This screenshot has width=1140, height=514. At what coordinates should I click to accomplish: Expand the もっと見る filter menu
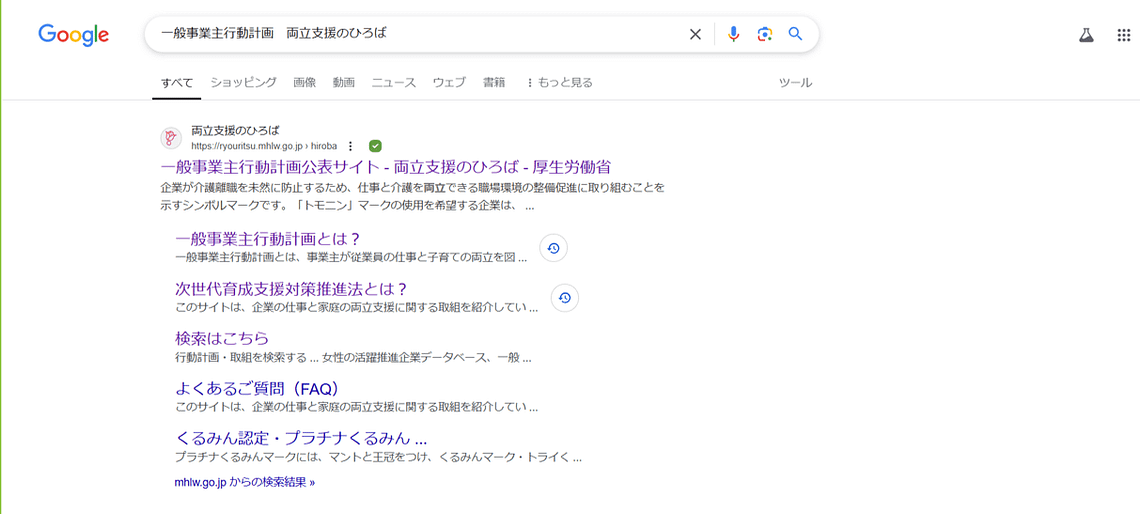[559, 83]
